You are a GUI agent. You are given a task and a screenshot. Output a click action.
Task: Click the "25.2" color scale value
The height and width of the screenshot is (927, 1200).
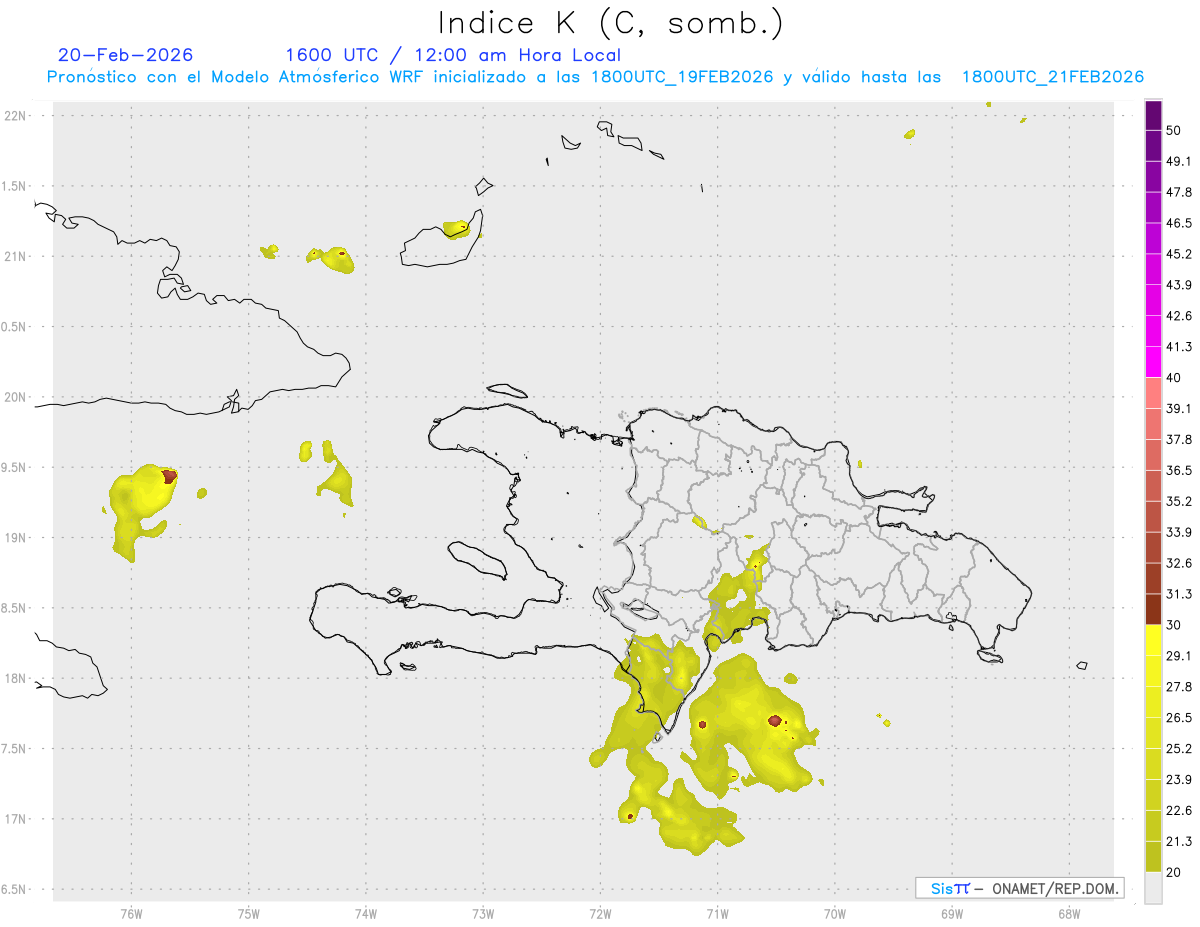click(1179, 748)
